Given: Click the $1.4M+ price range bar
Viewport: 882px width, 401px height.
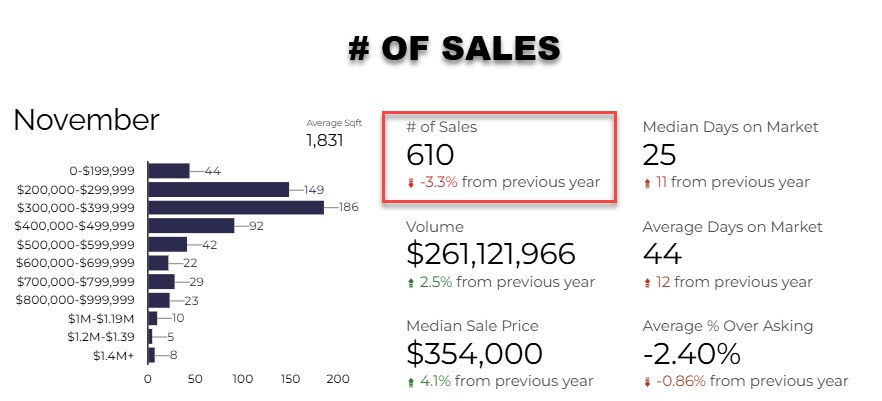Looking at the screenshot, I should 151,355.
